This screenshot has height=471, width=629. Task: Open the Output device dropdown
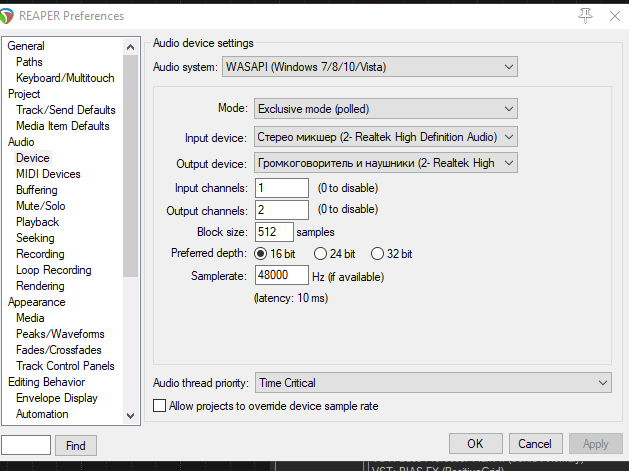[x=385, y=163]
